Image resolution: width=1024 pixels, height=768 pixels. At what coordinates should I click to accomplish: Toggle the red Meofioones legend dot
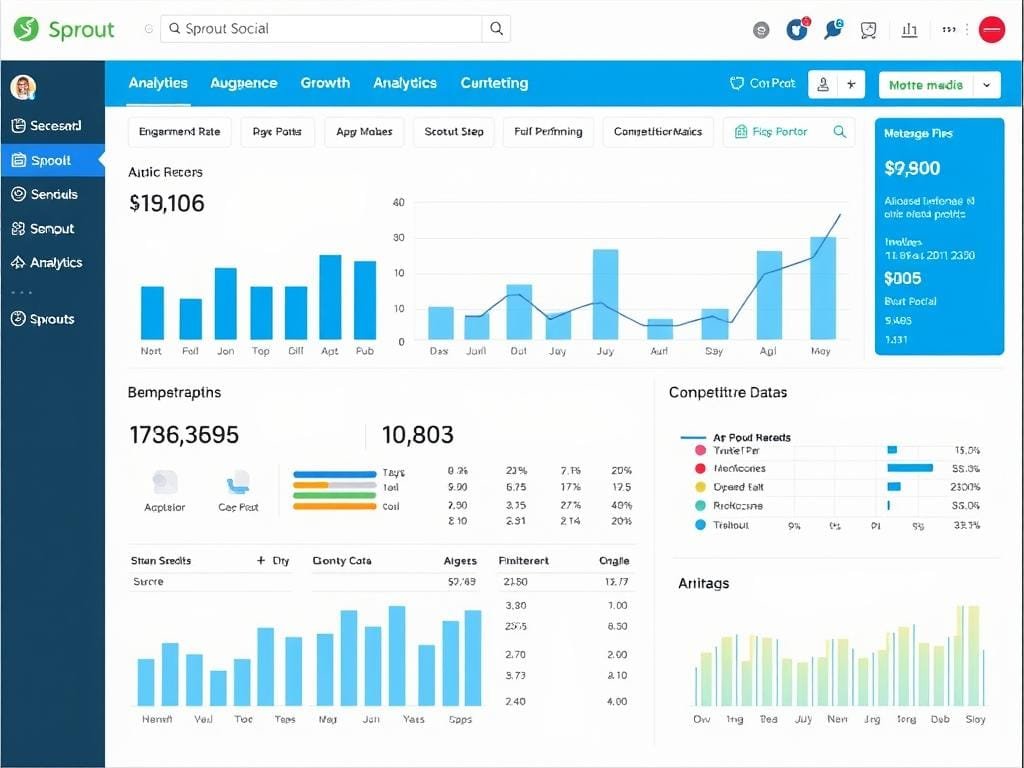pyautogui.click(x=700, y=468)
